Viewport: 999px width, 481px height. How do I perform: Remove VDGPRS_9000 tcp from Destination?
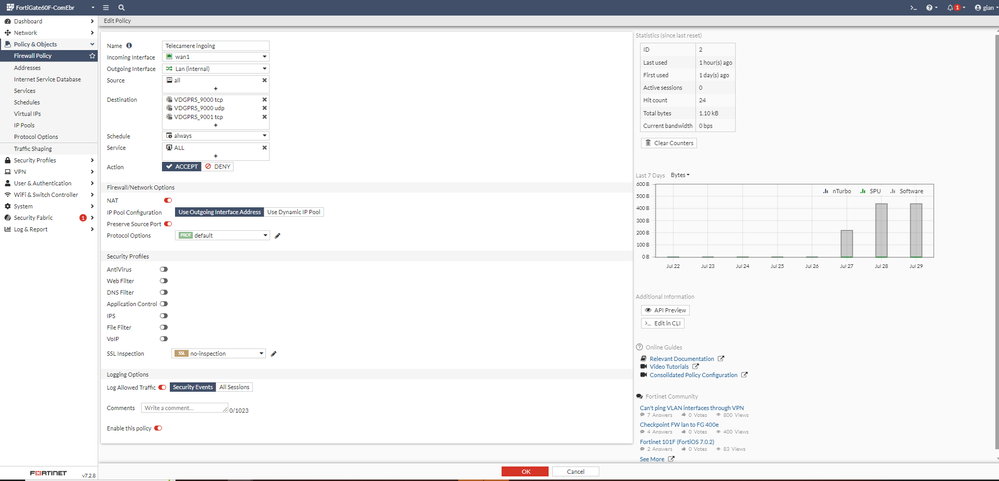[x=264, y=99]
